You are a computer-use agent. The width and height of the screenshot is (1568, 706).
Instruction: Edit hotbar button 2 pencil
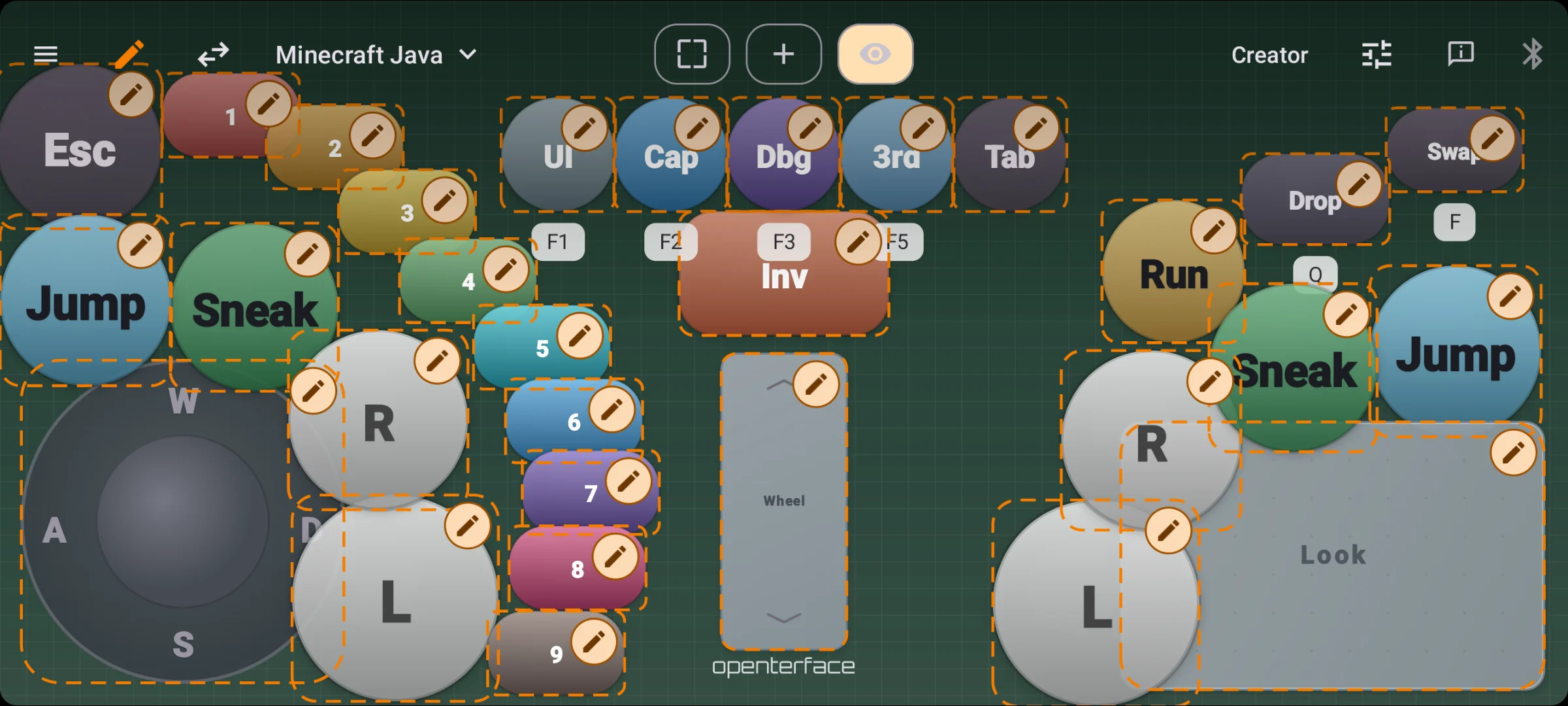[x=372, y=135]
